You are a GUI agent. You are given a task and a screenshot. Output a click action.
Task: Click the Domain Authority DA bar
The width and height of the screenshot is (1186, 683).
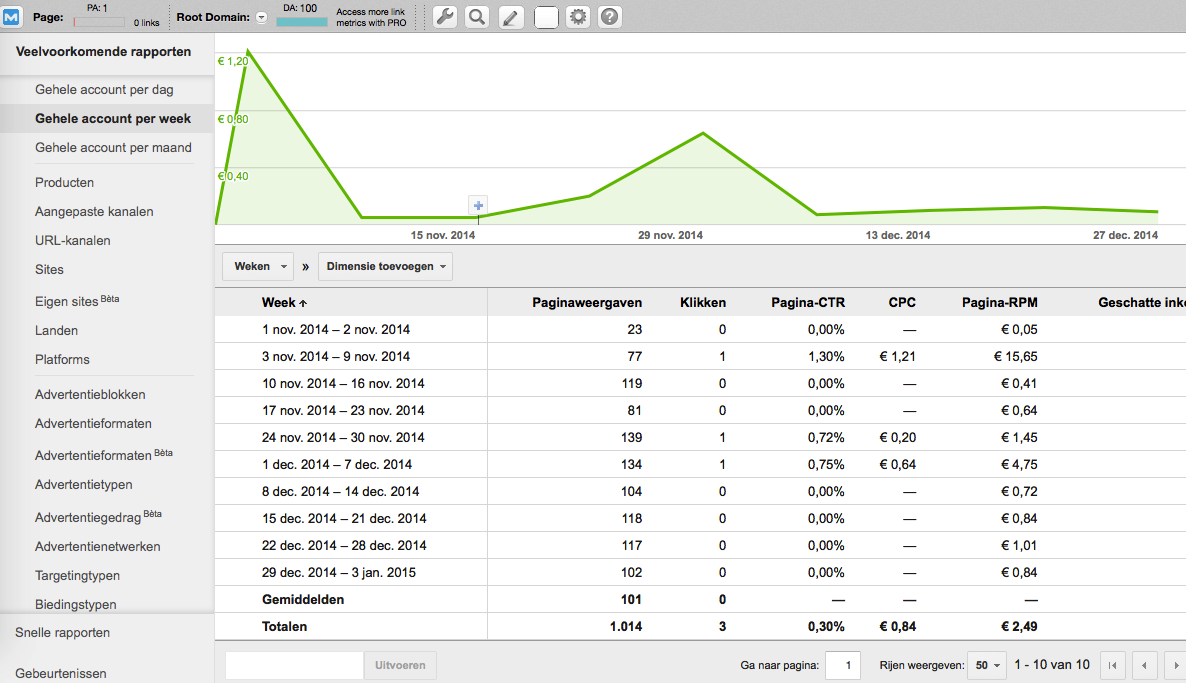tap(302, 22)
